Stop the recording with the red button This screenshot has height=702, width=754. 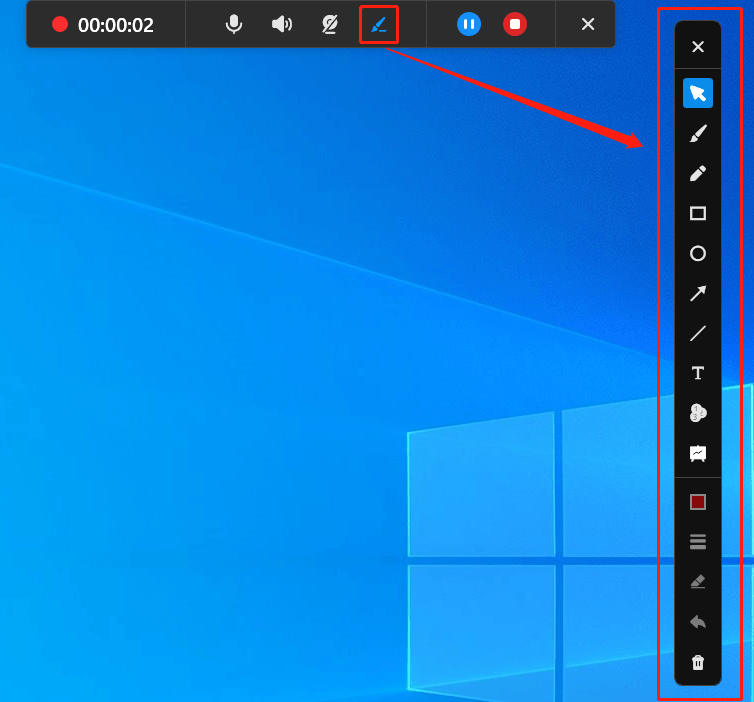(515, 24)
